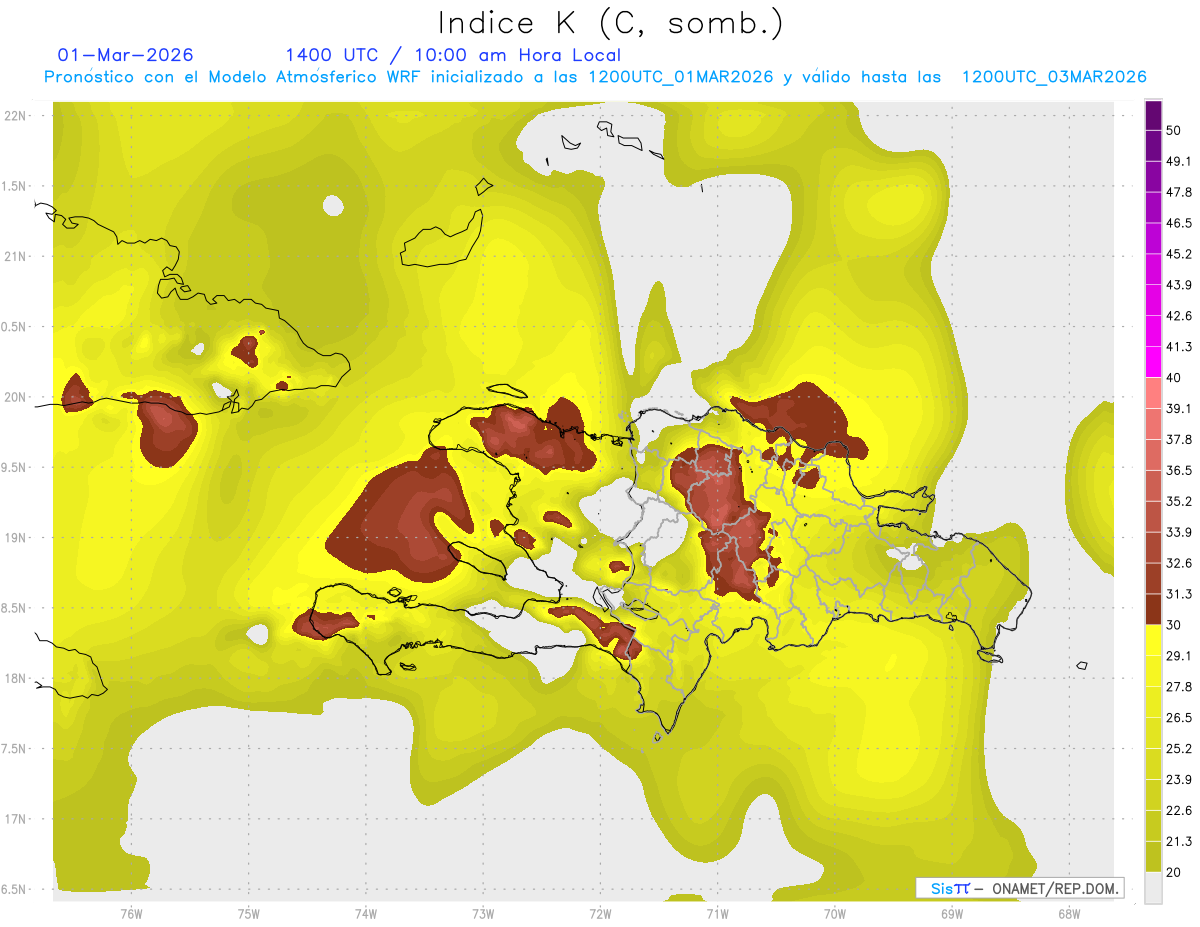1200x927 pixels.
Task: Click the '42.6' colorbar value
Action: click(1179, 316)
